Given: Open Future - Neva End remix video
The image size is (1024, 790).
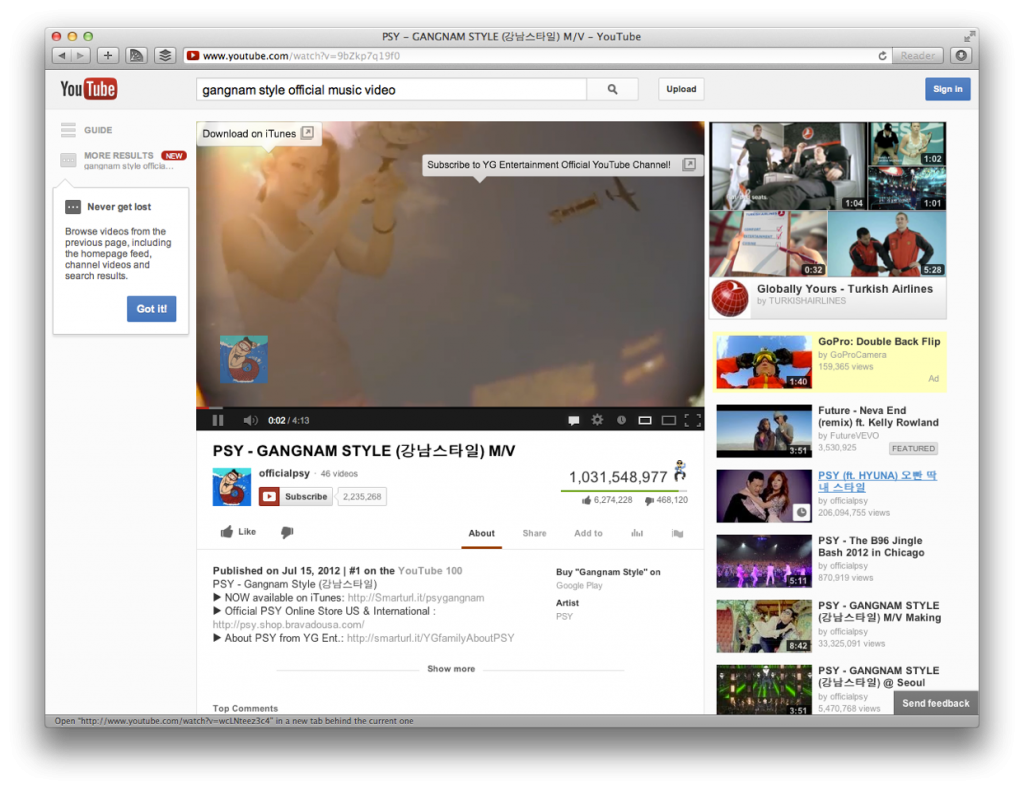Looking at the screenshot, I should [878, 417].
